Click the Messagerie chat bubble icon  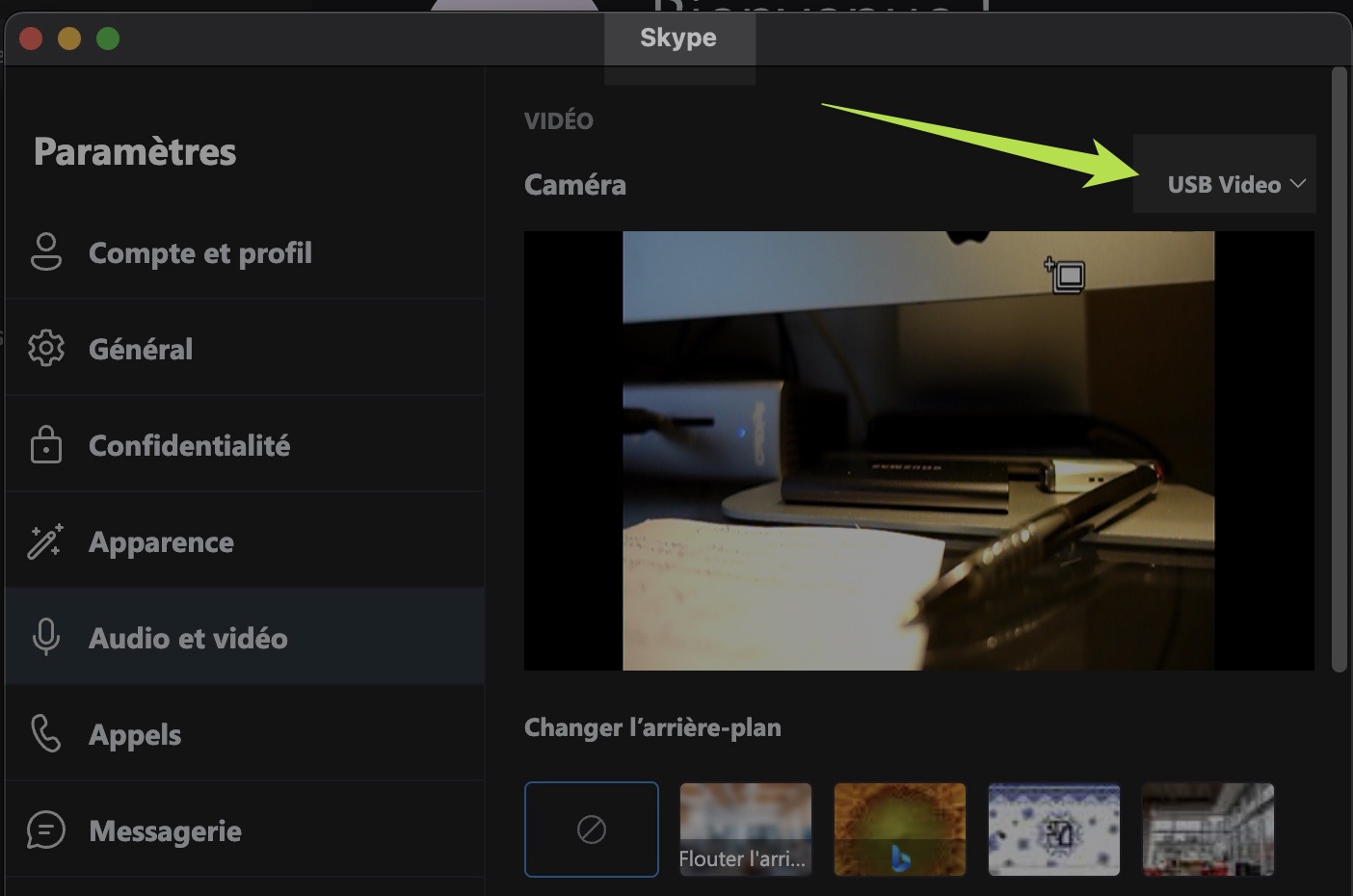click(x=46, y=830)
